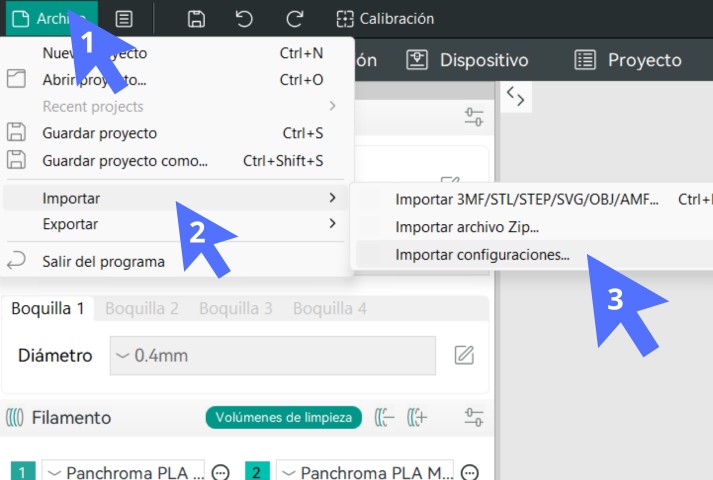Viewport: 713px width, 480px height.
Task: Select Importar archivo Zip... option
Action: [534, 227]
